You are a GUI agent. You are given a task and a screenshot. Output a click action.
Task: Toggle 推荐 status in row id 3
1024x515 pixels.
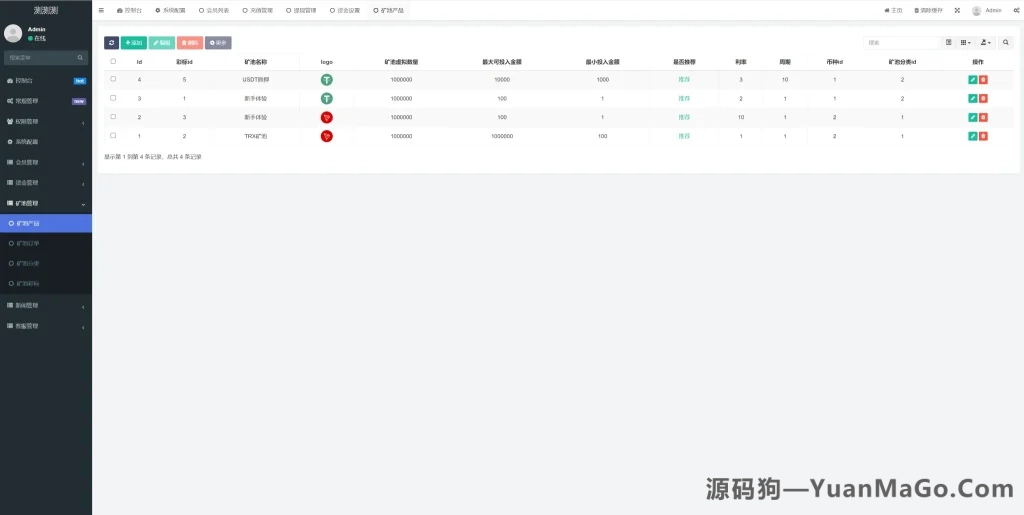tap(684, 99)
